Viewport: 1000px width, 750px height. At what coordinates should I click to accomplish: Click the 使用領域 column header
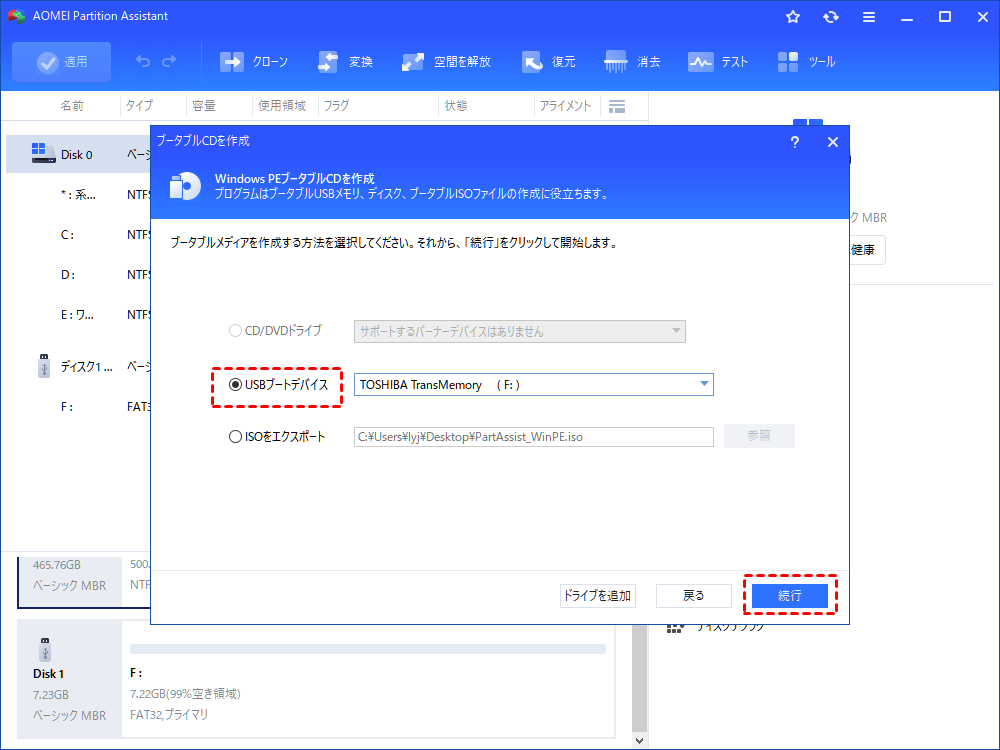tap(282, 106)
